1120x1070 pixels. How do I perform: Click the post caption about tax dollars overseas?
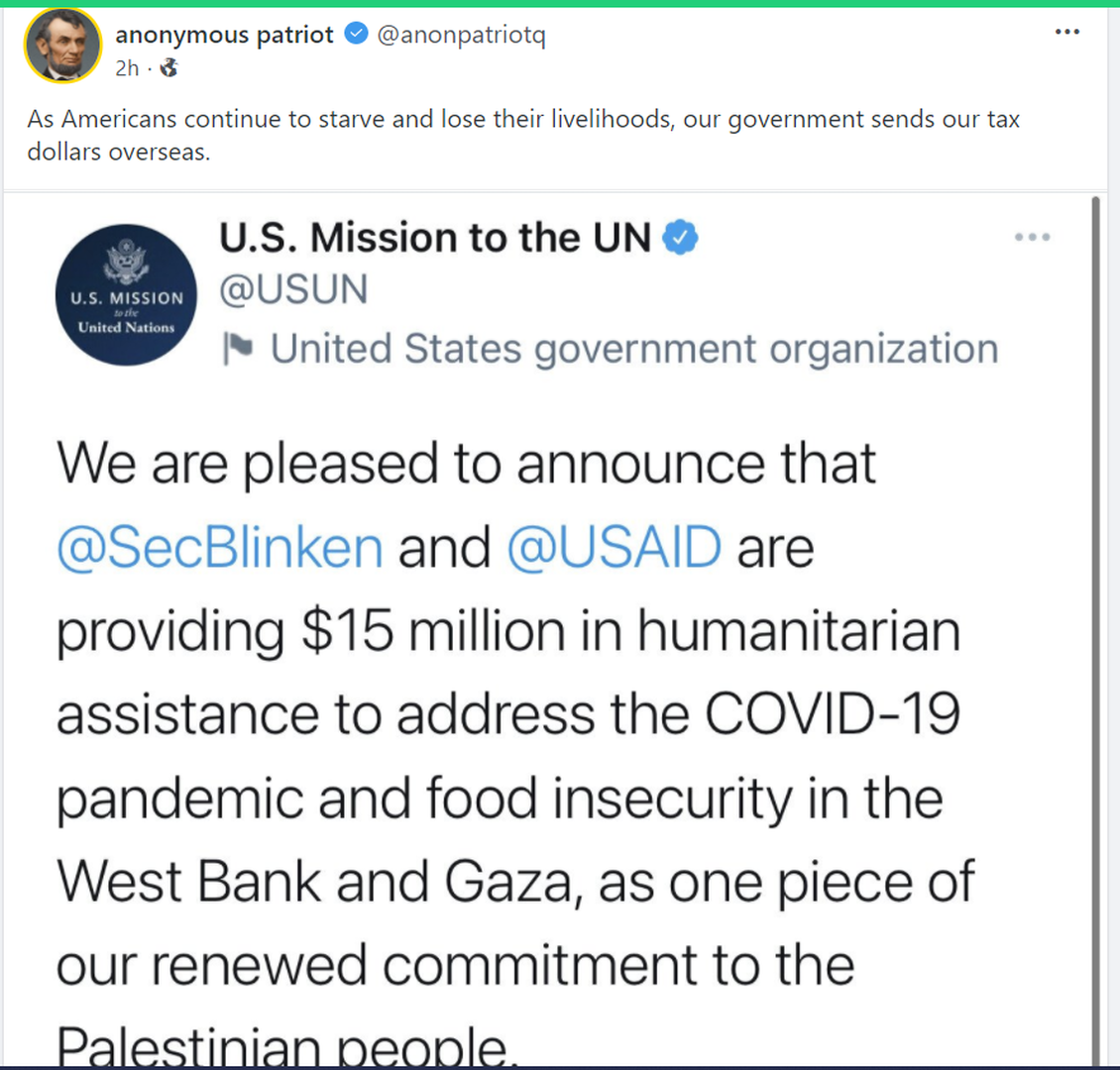(x=522, y=135)
